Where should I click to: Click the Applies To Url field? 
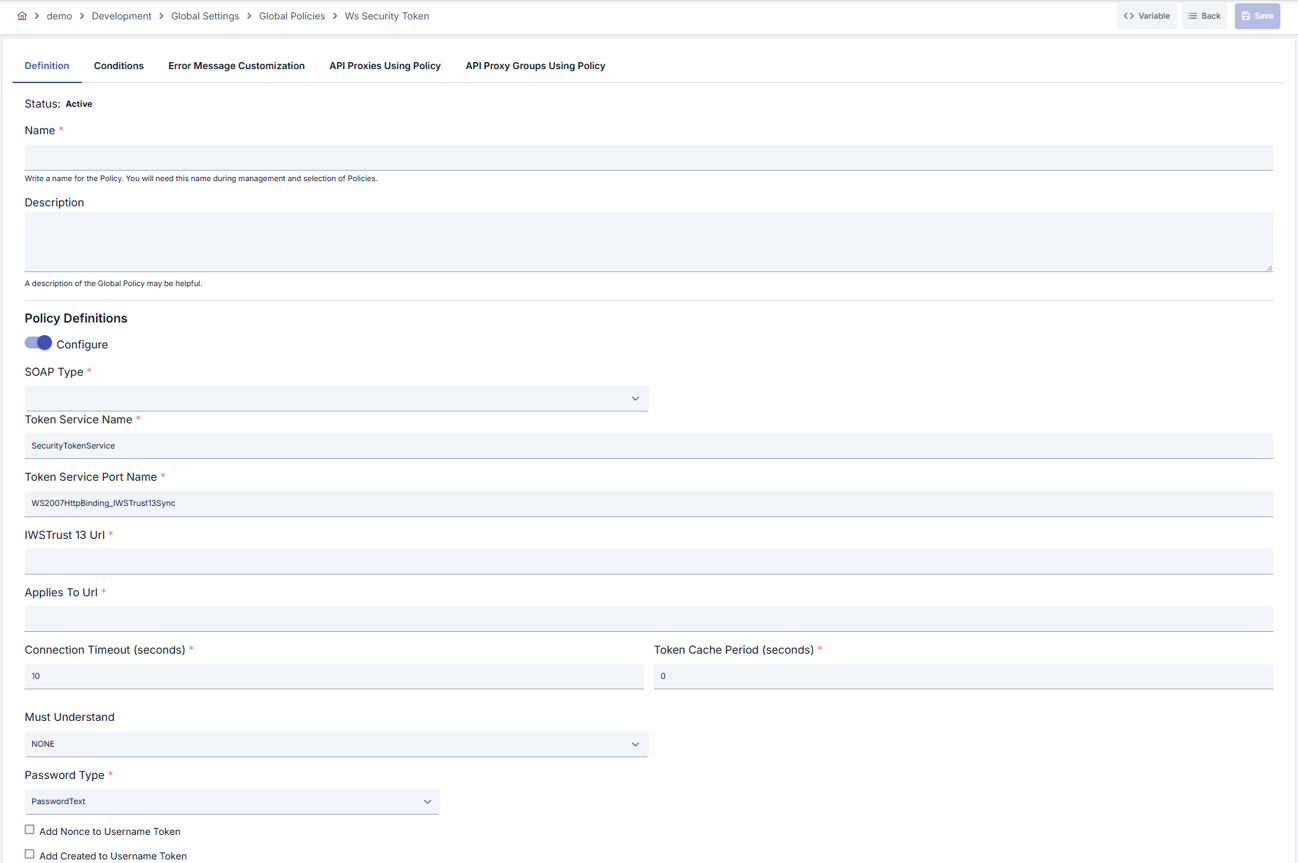pos(649,619)
